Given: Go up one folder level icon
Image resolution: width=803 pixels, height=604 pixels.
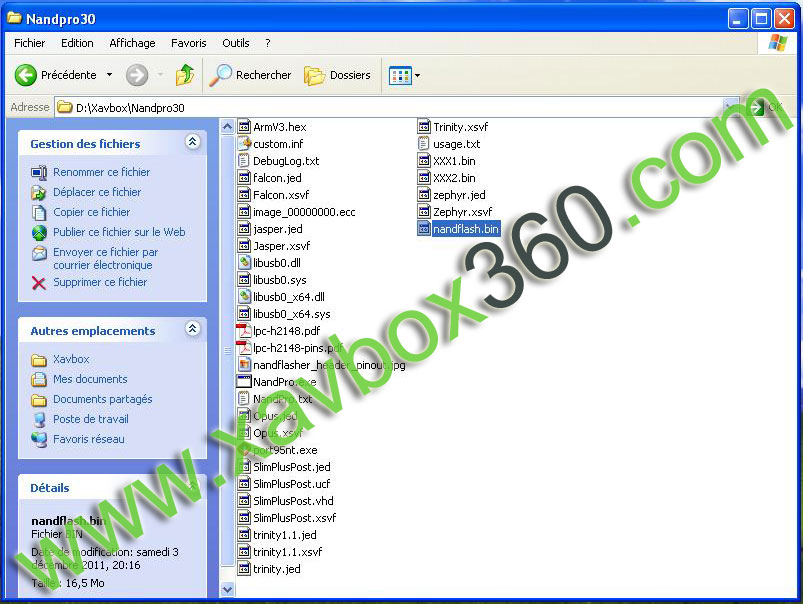Looking at the screenshot, I should (185, 75).
